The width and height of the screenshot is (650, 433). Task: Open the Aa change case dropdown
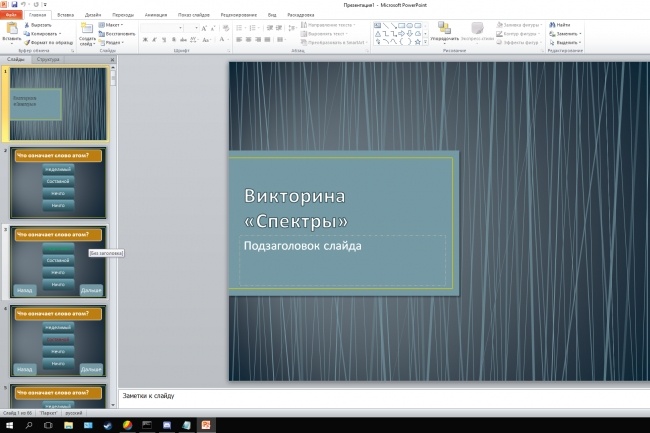tap(206, 40)
